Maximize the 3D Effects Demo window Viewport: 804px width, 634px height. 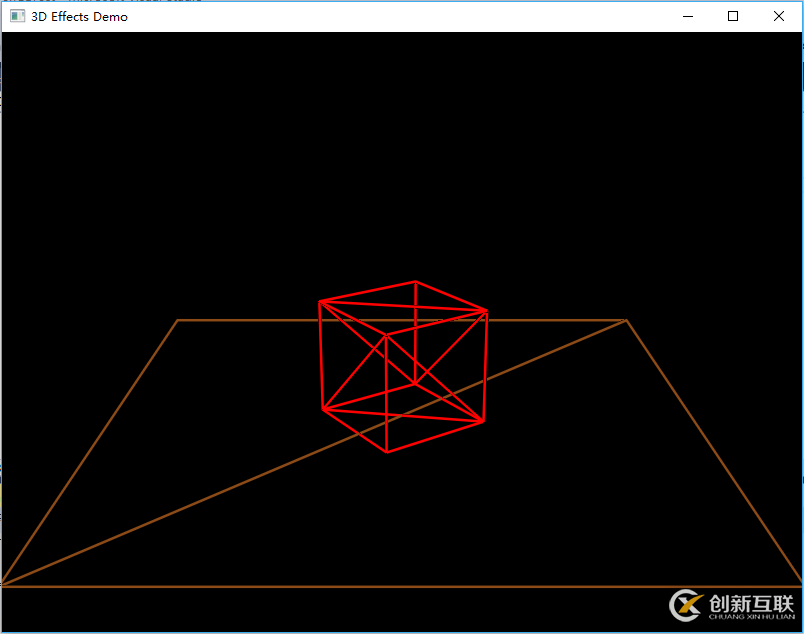tap(733, 16)
